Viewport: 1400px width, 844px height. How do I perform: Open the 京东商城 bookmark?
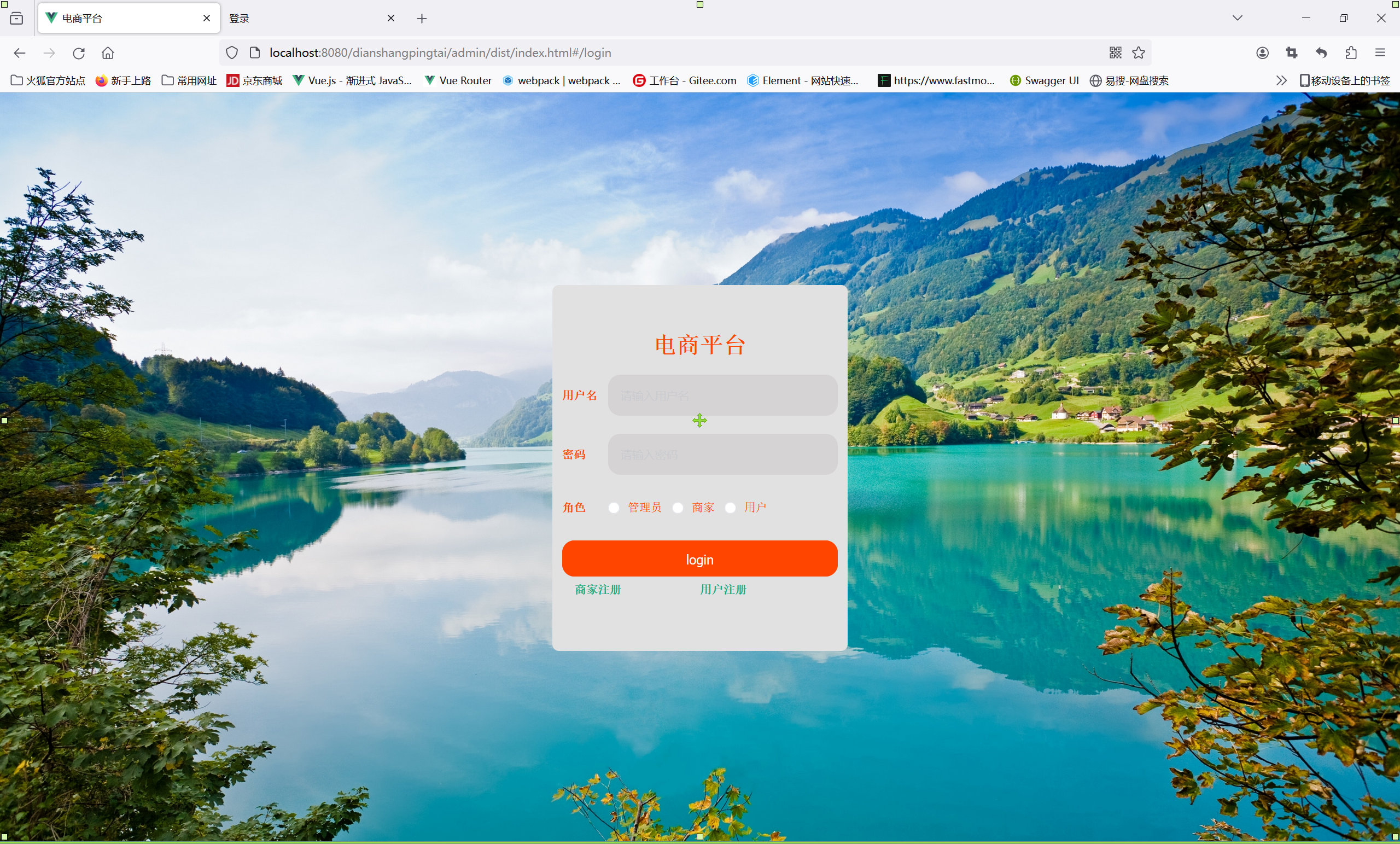(x=254, y=81)
